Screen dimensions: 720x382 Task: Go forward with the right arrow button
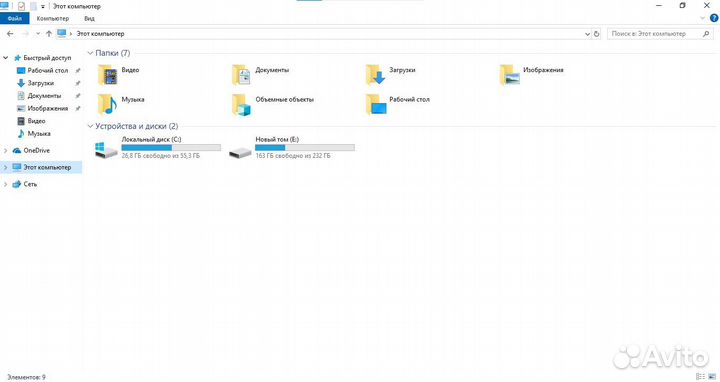[x=25, y=34]
